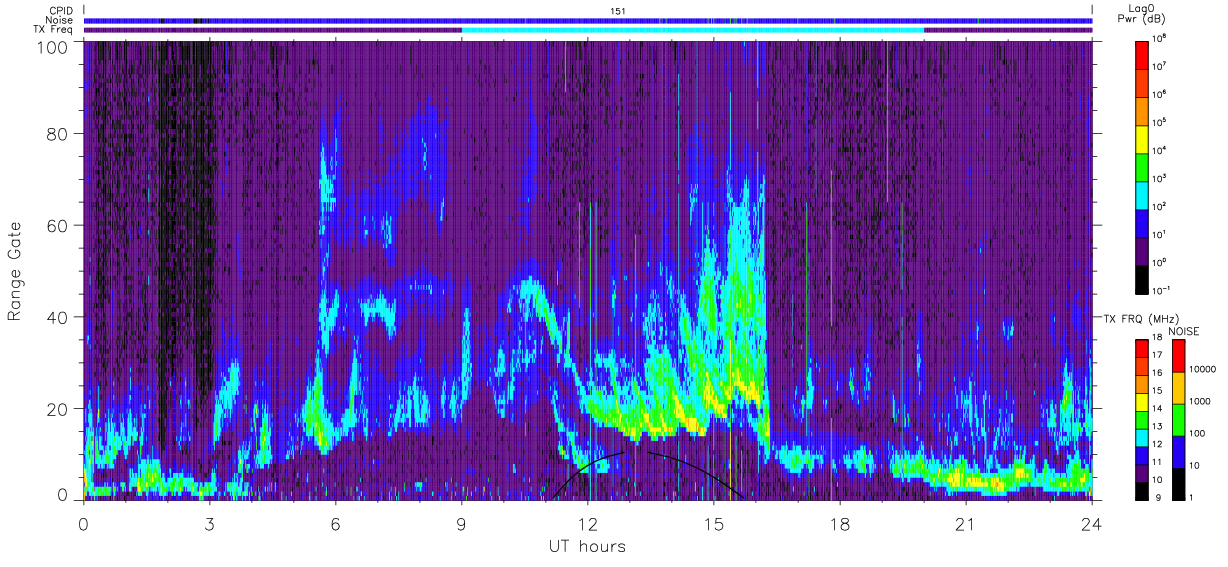Viewport: 1228px width, 567px height.
Task: Click the red band of the NOISE colorbar
Action: point(1178,356)
